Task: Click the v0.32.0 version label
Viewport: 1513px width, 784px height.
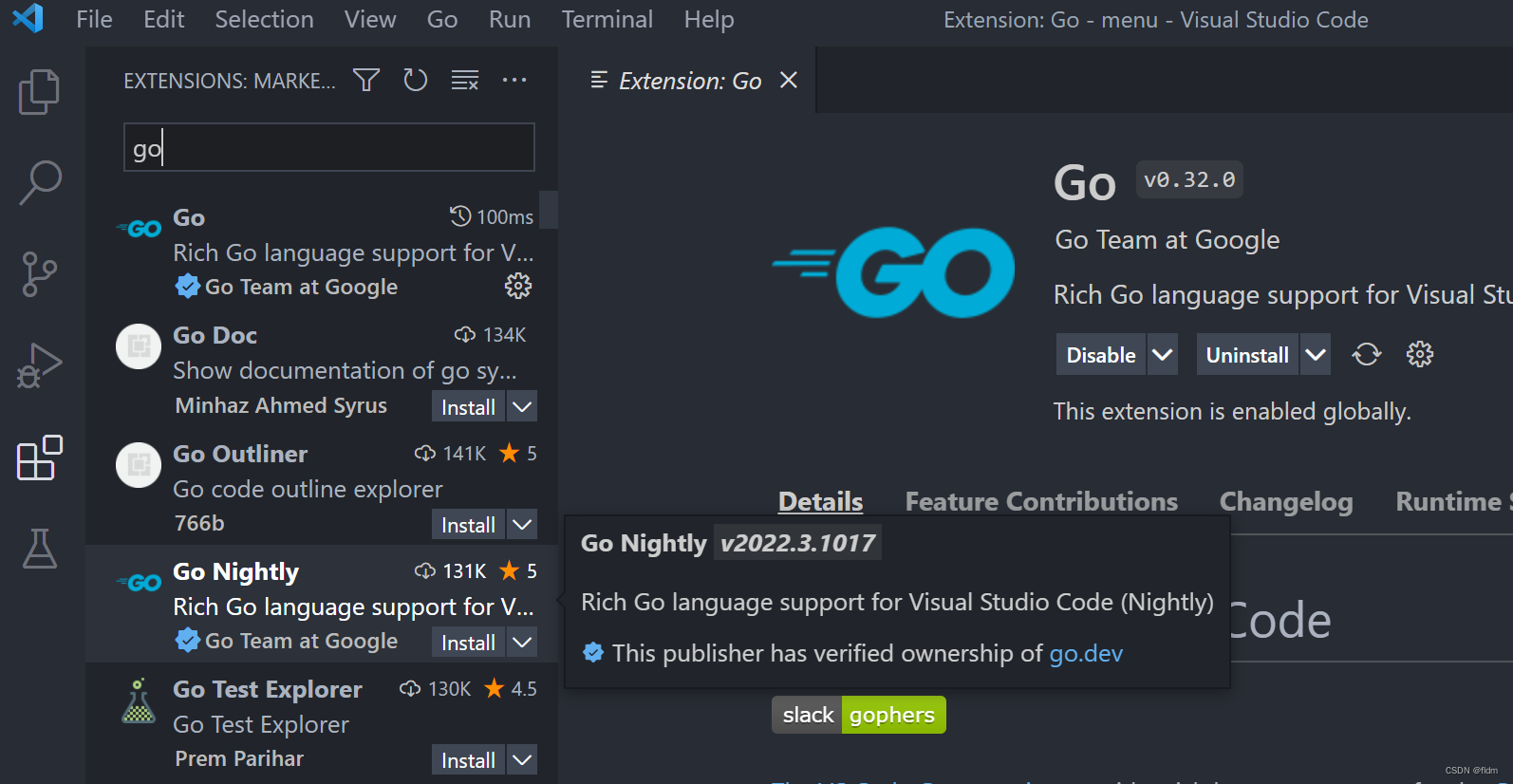Action: point(1189,179)
